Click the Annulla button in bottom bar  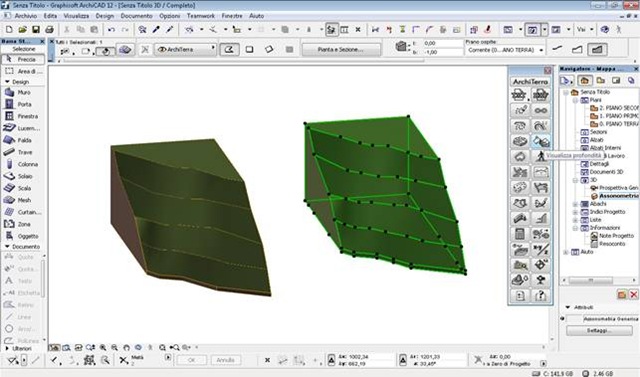pyautogui.click(x=225, y=360)
